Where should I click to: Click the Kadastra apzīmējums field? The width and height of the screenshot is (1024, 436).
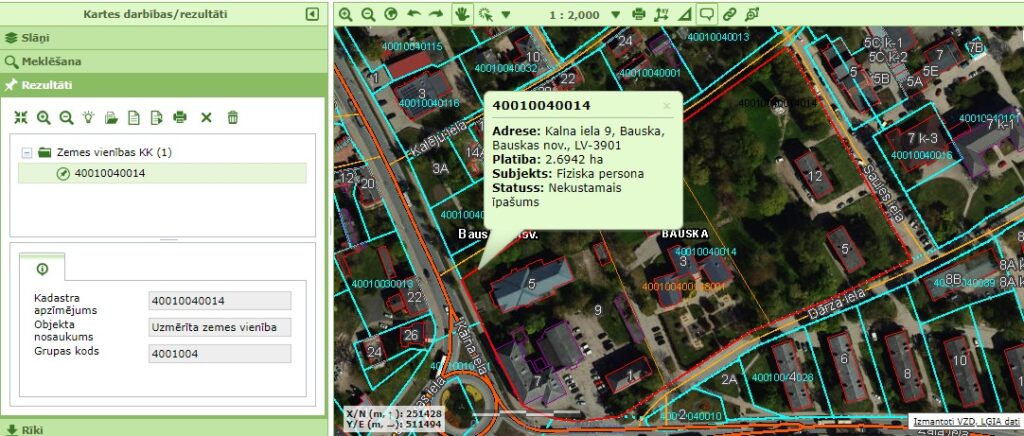pos(219,301)
